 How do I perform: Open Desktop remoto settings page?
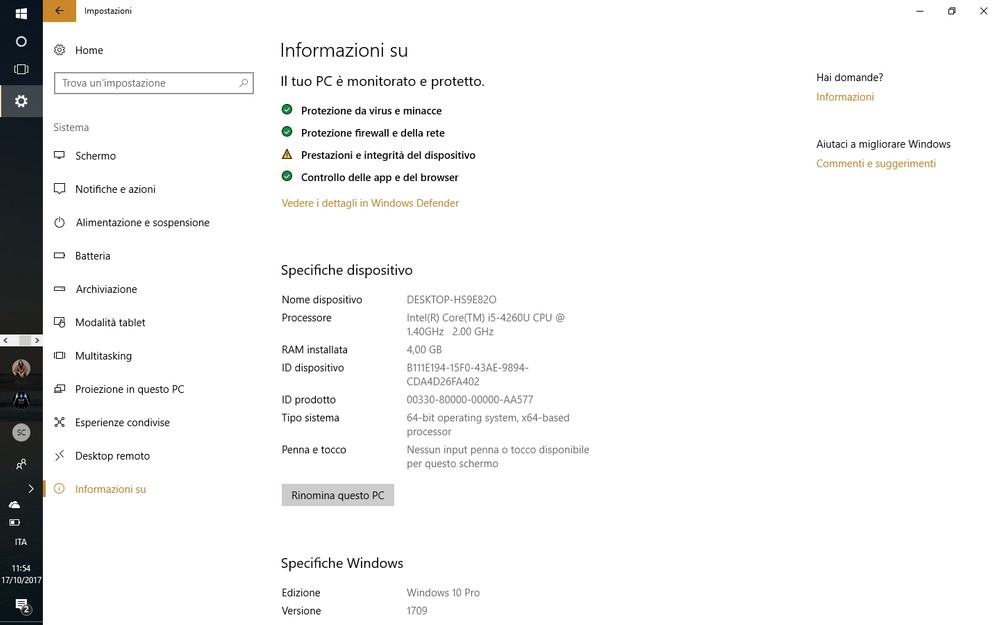coord(112,456)
